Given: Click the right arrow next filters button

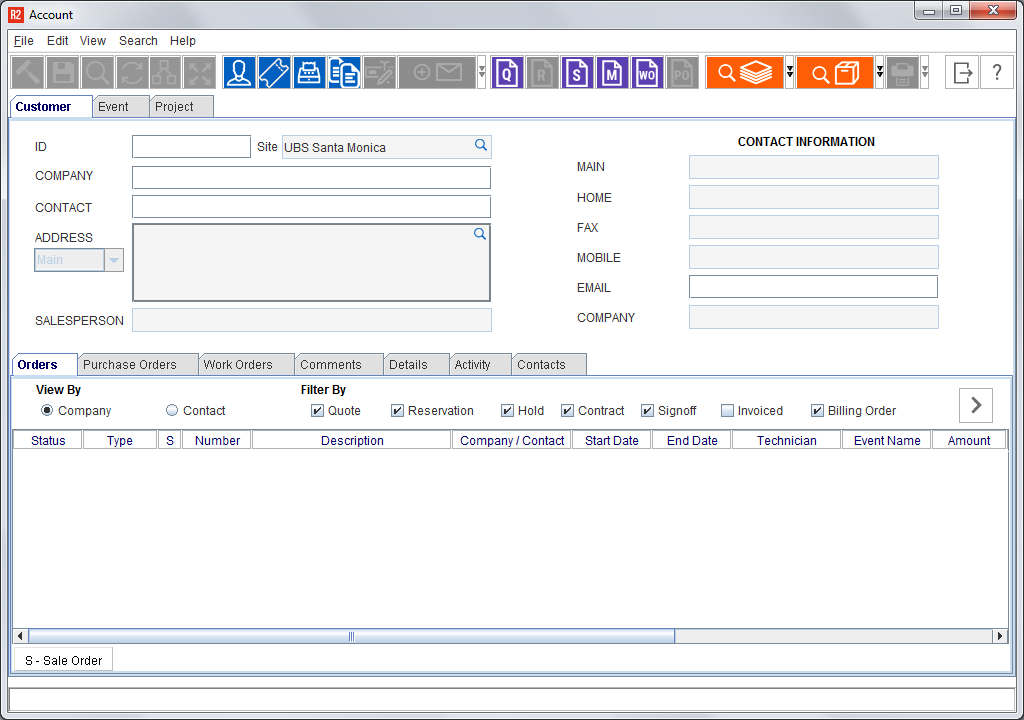Looking at the screenshot, I should [x=976, y=405].
